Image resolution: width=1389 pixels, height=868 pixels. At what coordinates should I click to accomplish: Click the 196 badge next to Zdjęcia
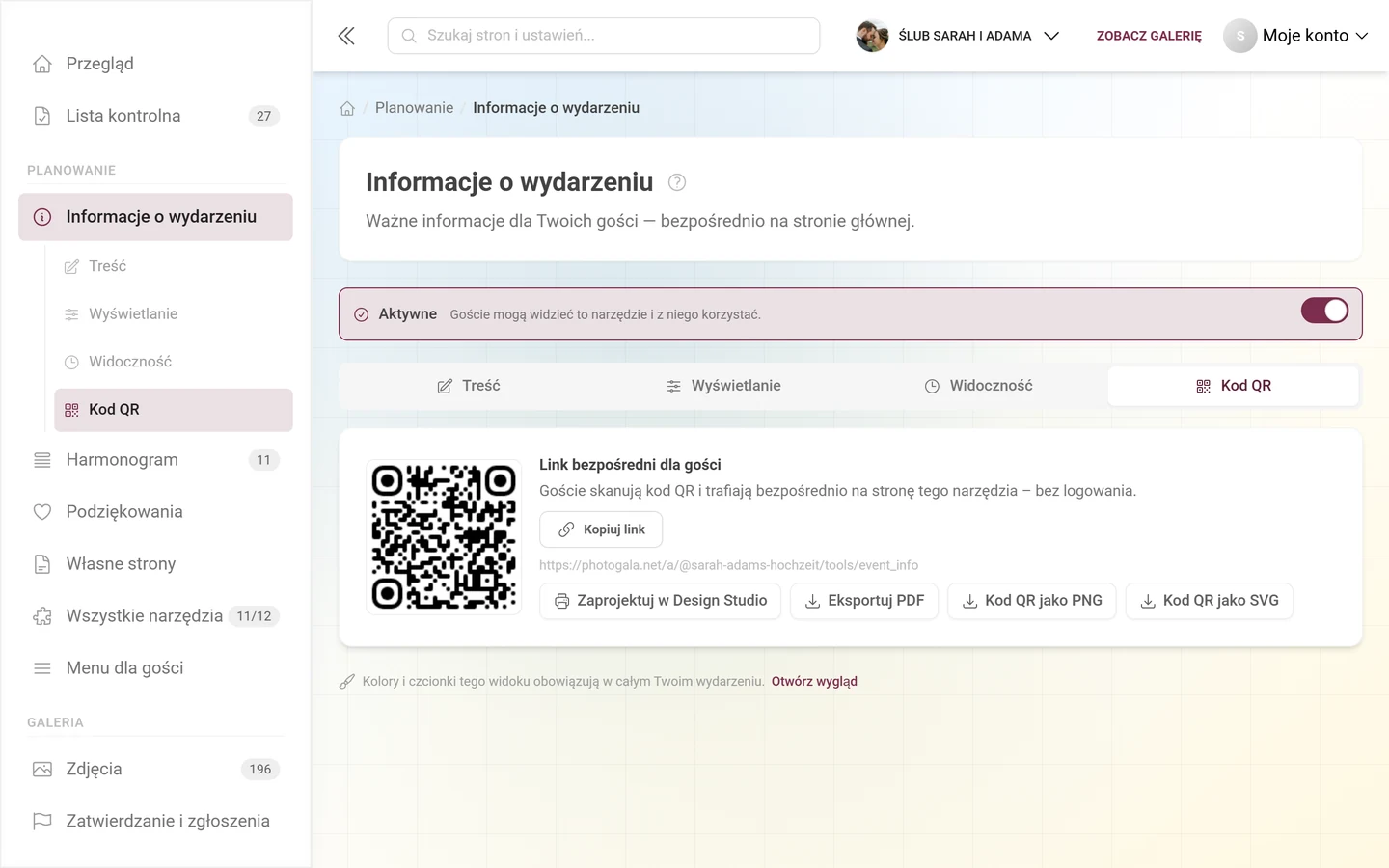click(x=260, y=769)
